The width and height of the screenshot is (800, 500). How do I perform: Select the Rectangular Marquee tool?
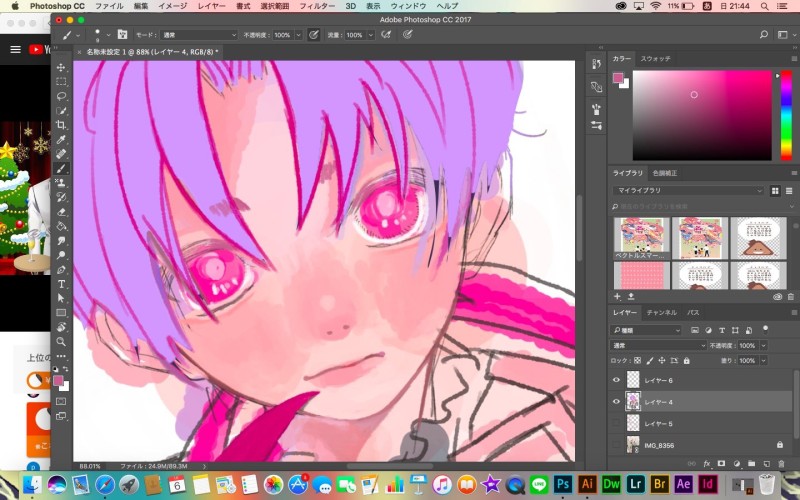tap(61, 82)
